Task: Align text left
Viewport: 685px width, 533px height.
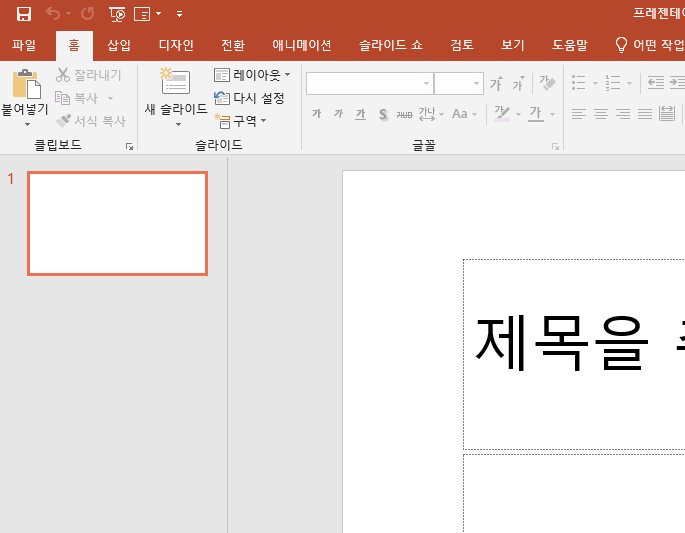Action: pyautogui.click(x=579, y=114)
